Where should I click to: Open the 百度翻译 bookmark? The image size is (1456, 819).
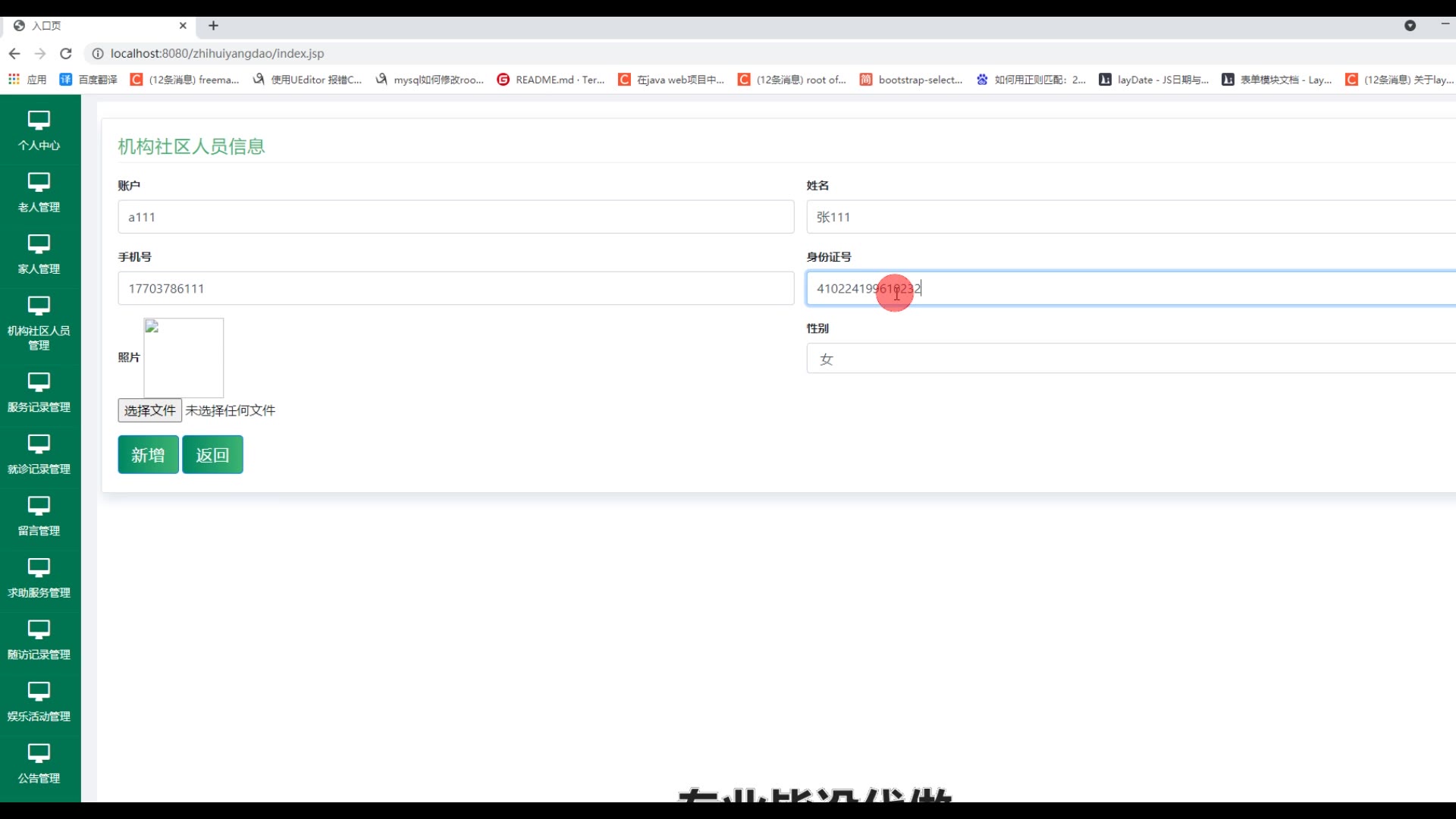tap(89, 80)
